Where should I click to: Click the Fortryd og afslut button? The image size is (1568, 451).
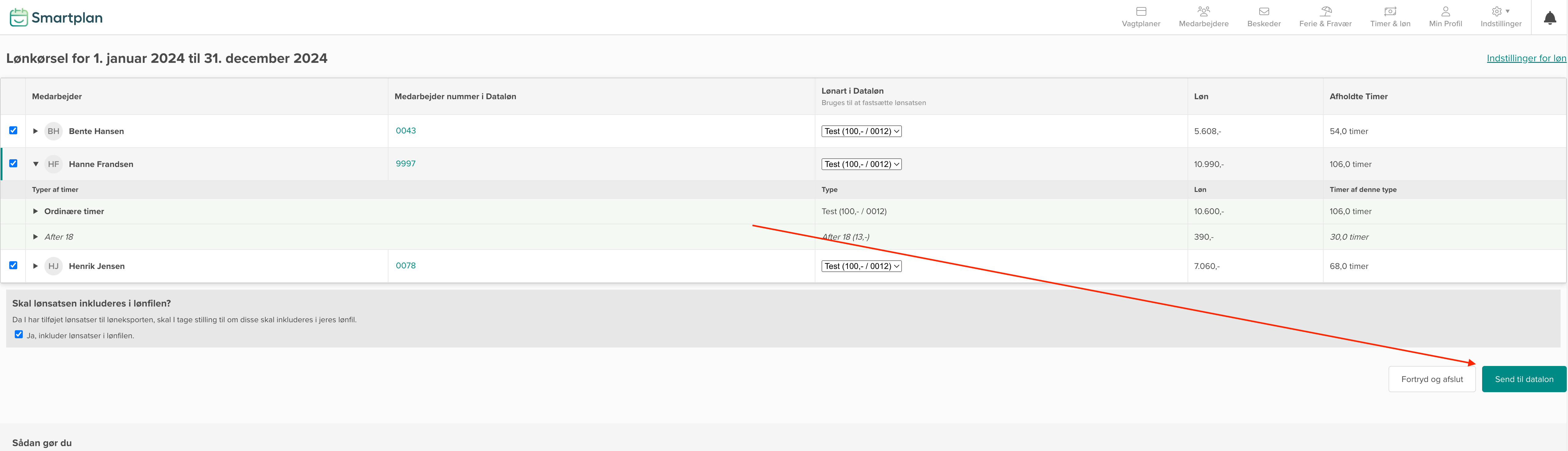pyautogui.click(x=1432, y=379)
